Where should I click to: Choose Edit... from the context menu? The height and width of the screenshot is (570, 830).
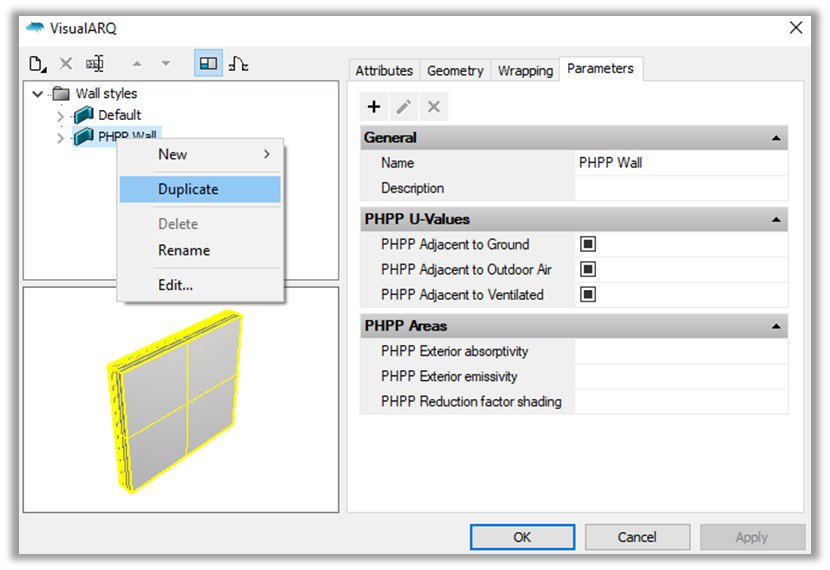click(x=200, y=285)
